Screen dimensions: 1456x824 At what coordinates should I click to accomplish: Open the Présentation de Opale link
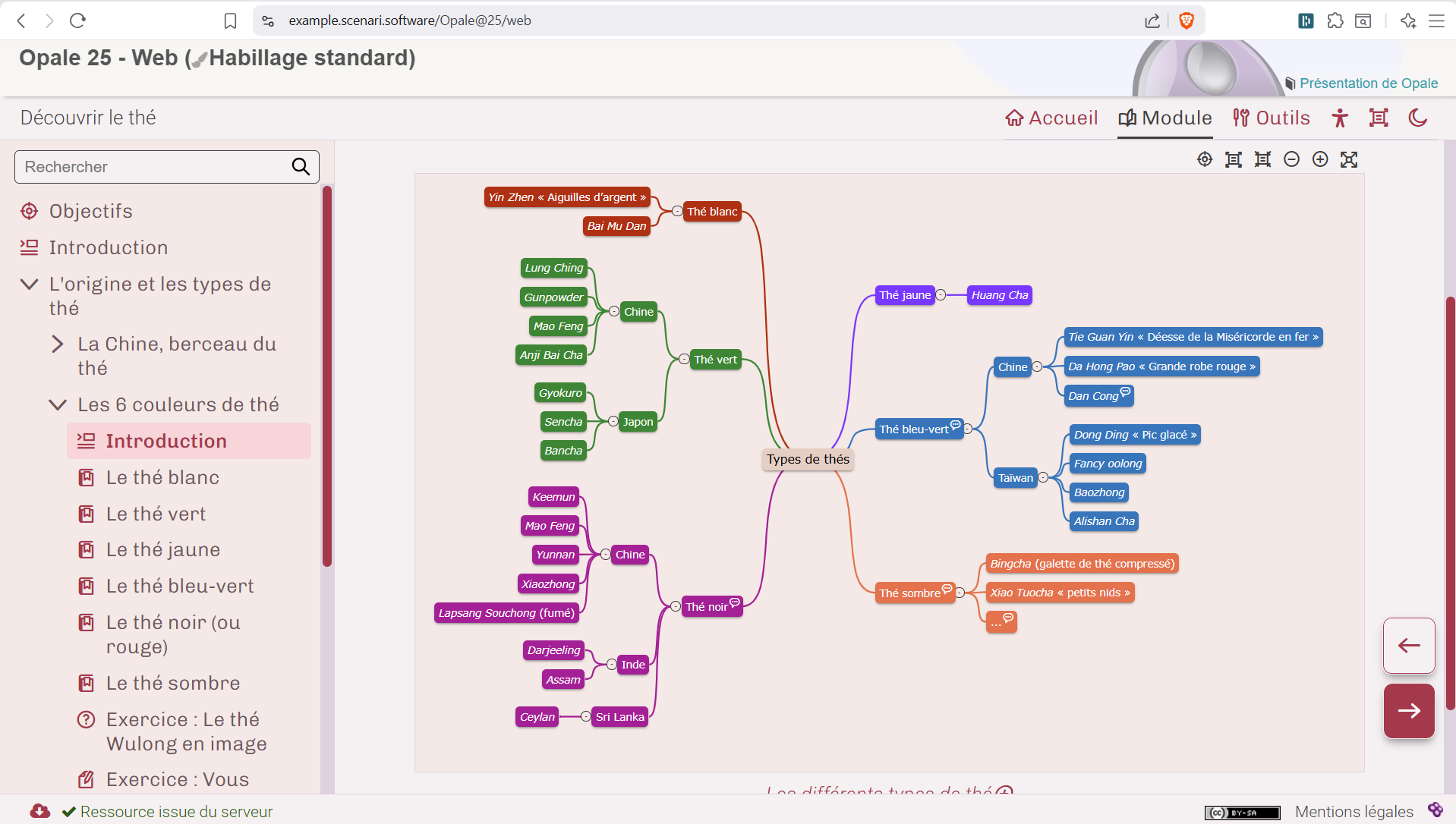[1368, 83]
